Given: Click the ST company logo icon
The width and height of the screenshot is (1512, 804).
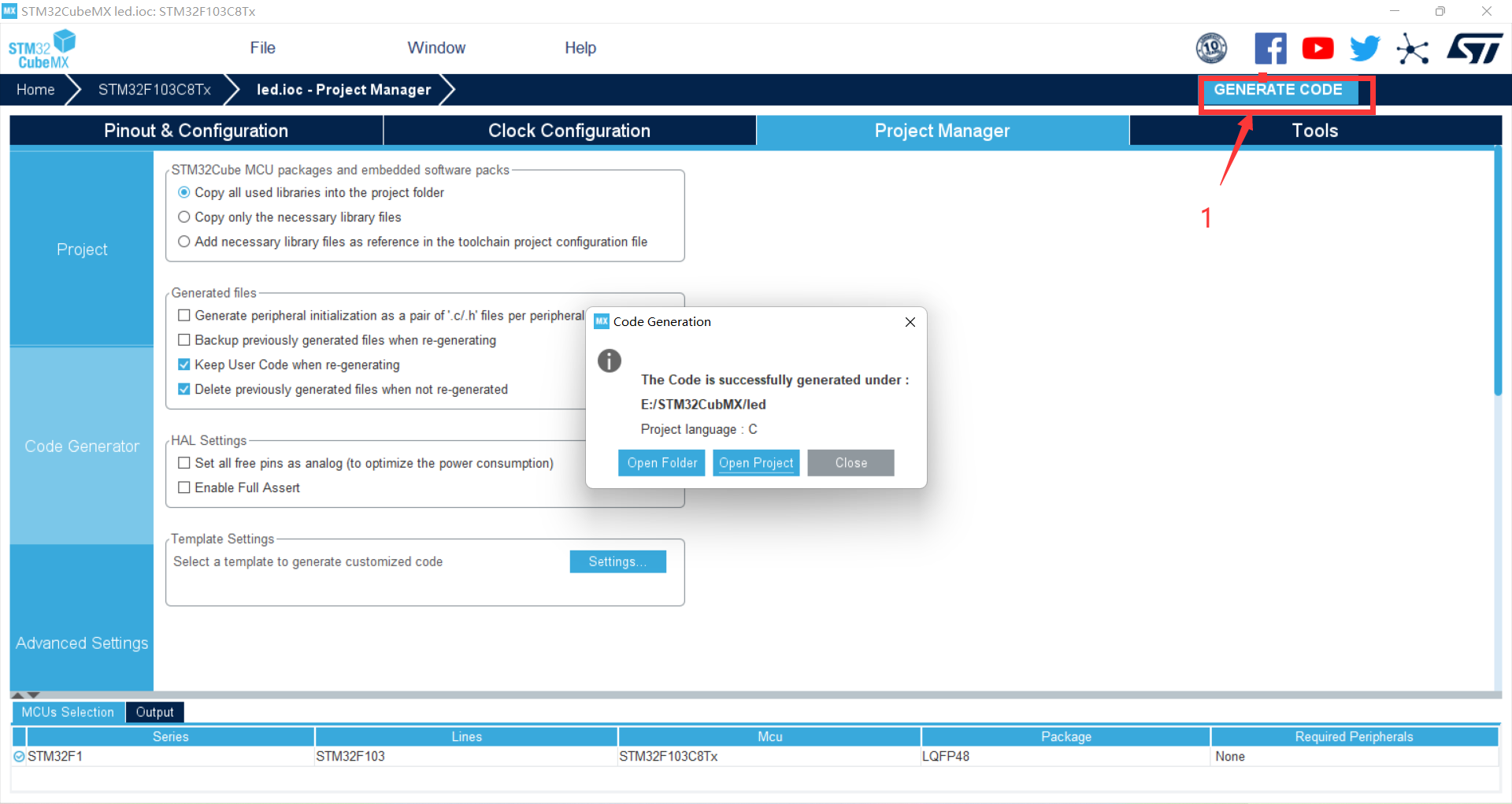Looking at the screenshot, I should 1474,48.
